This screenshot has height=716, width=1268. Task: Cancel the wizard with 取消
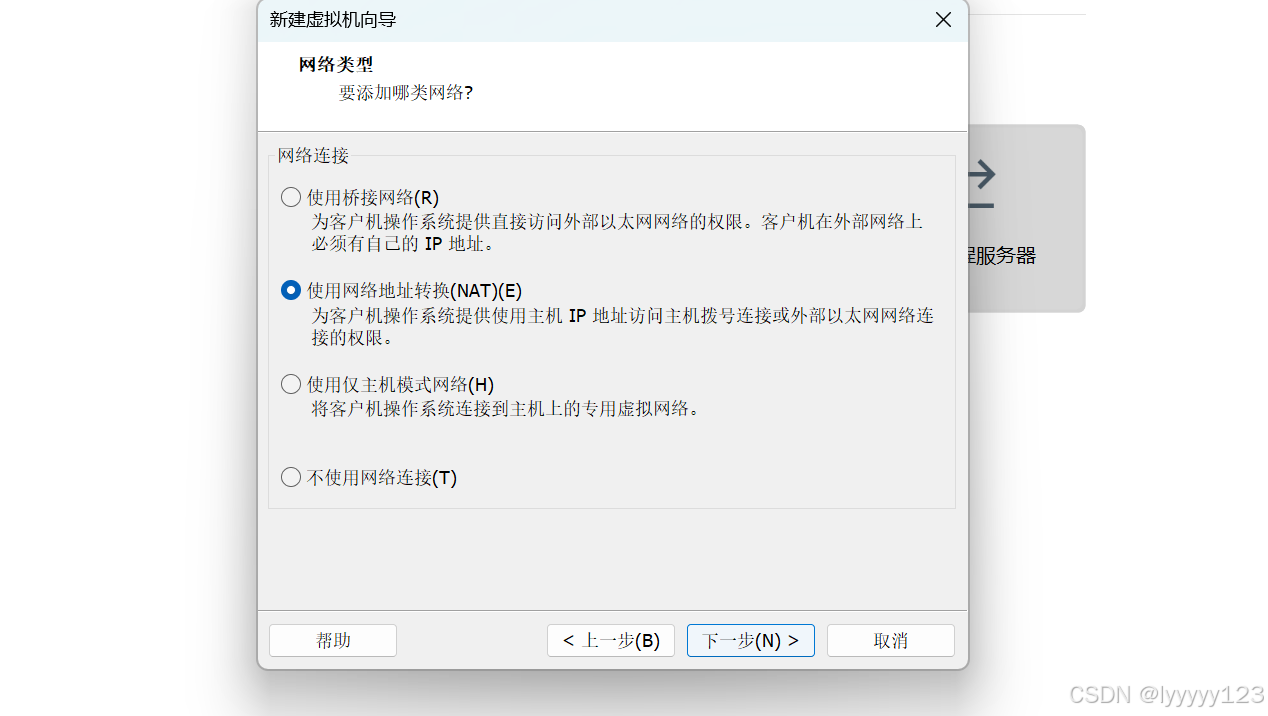click(x=889, y=640)
